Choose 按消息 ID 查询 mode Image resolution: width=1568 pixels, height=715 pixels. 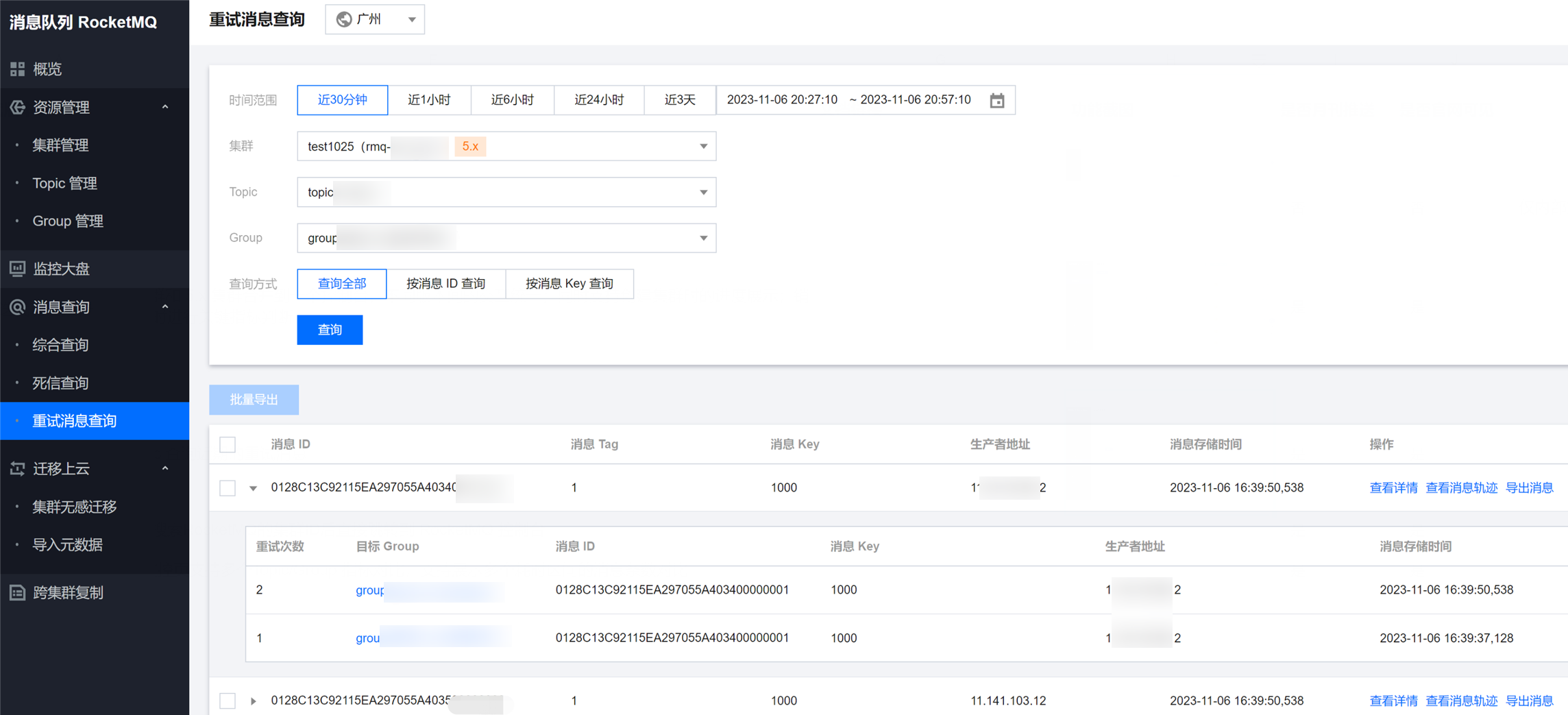point(445,284)
